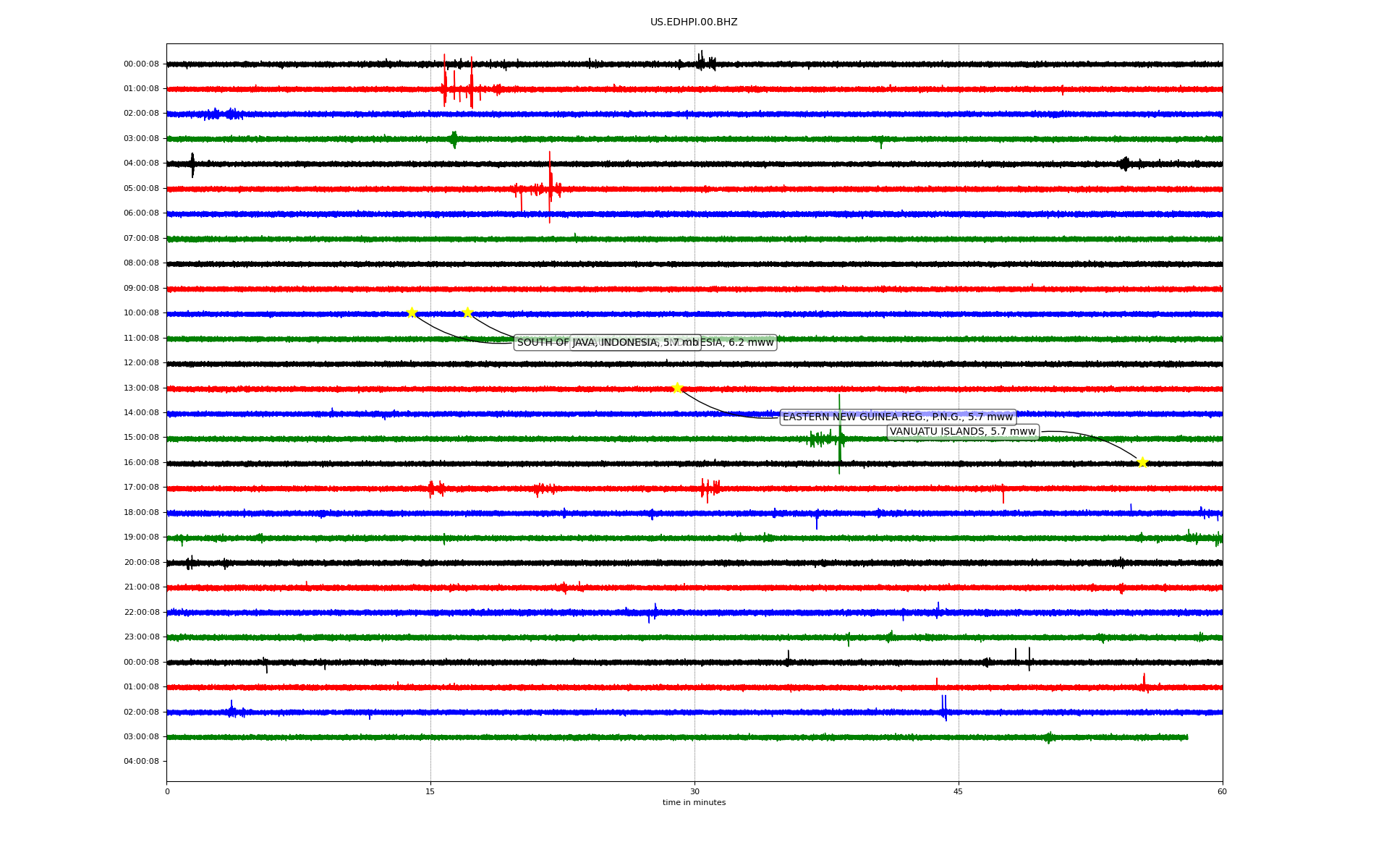1389x868 pixels.
Task: Click the "time in minutes" axis label
Action: click(x=694, y=803)
